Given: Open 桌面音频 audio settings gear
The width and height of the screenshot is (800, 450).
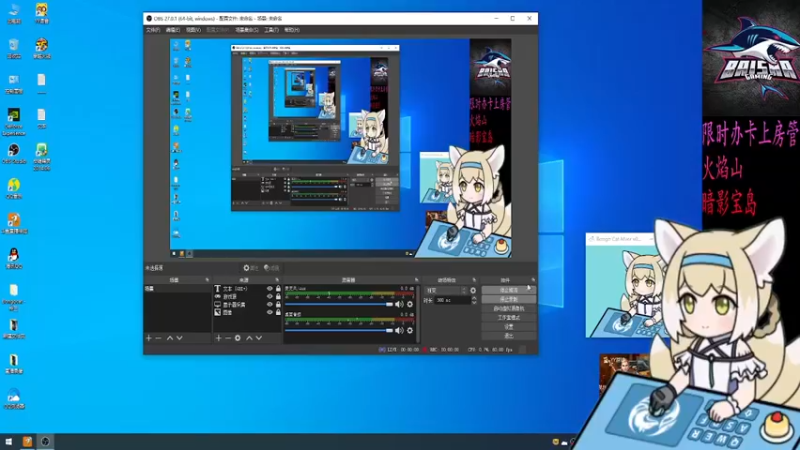Looking at the screenshot, I should coord(410,330).
